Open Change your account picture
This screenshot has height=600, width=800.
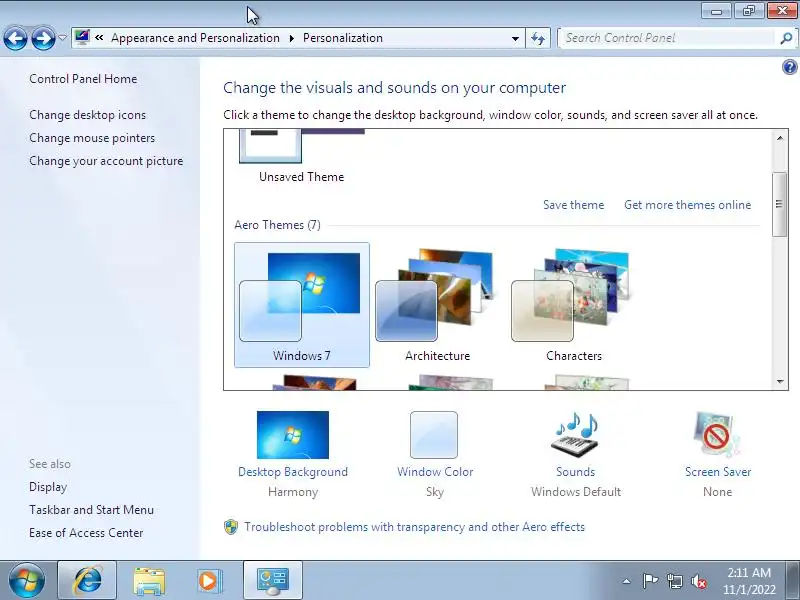point(106,161)
